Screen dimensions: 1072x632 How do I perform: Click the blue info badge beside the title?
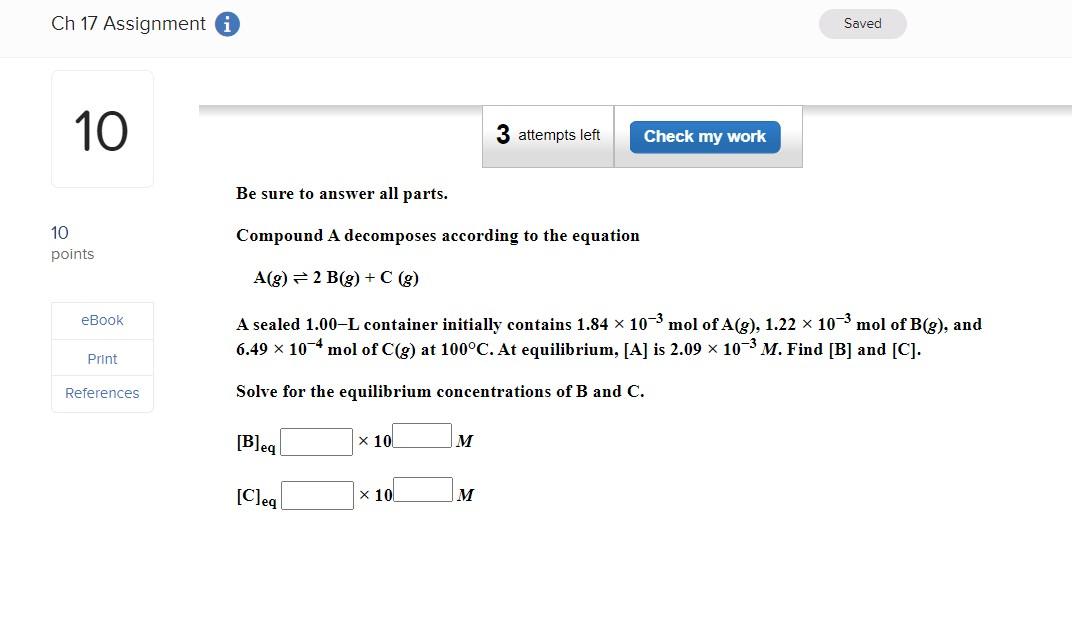click(227, 23)
